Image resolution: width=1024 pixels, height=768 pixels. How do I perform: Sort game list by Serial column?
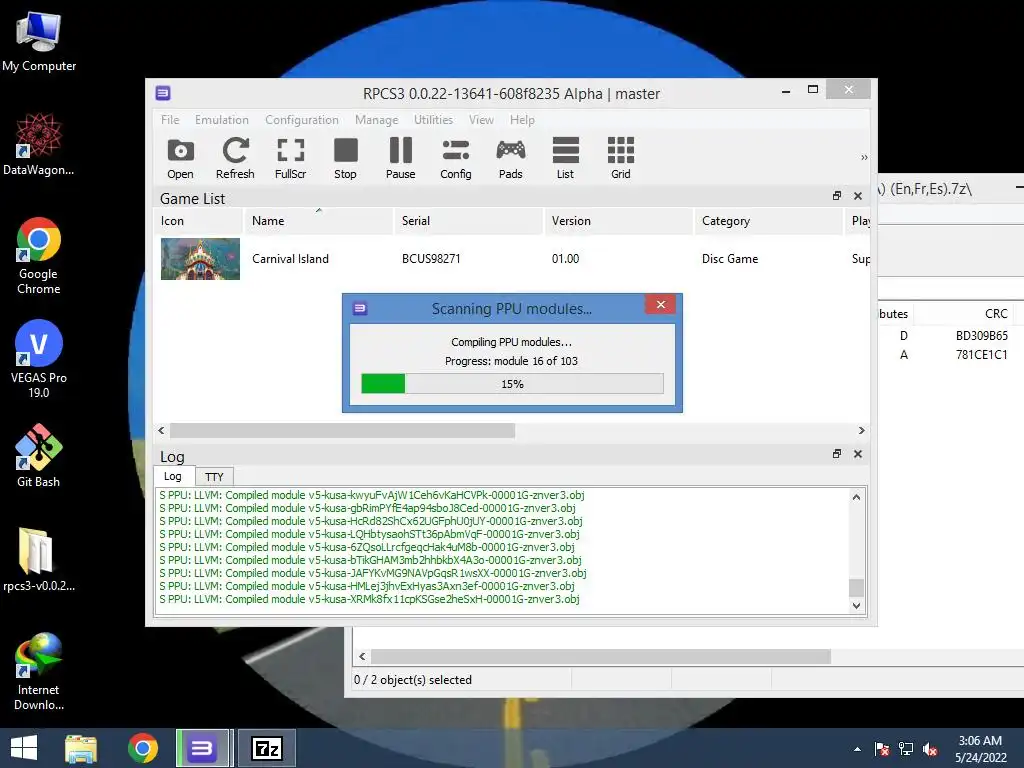tap(468, 221)
